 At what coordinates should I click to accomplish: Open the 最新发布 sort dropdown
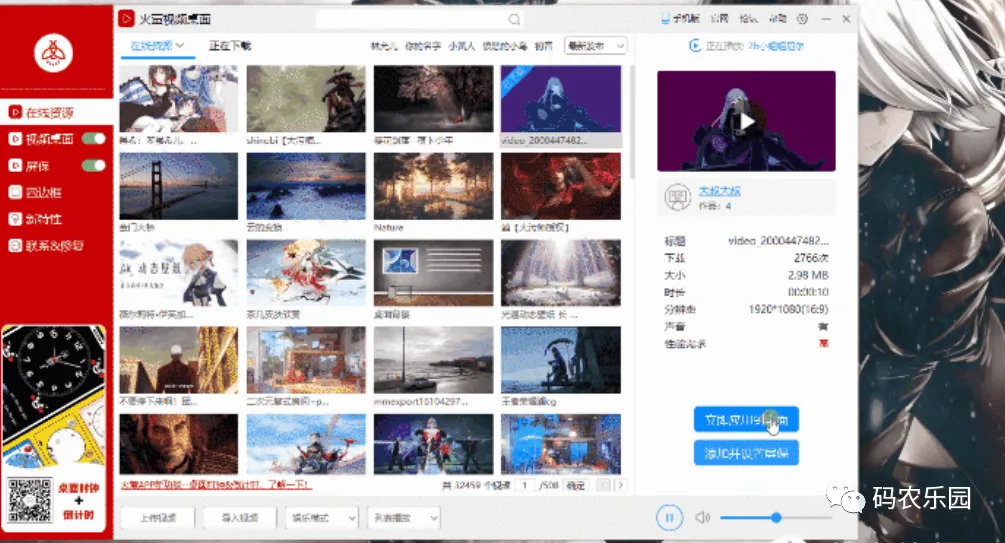[x=595, y=46]
